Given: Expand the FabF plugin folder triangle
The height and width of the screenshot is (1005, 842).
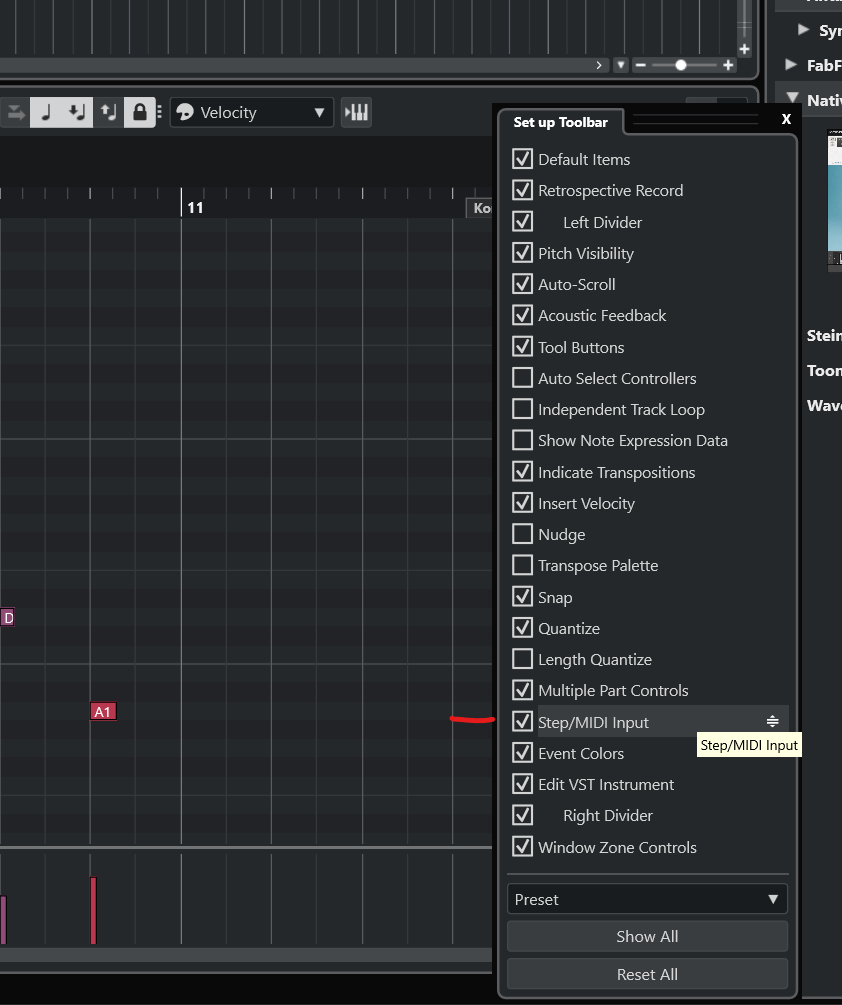Looking at the screenshot, I should click(x=791, y=65).
